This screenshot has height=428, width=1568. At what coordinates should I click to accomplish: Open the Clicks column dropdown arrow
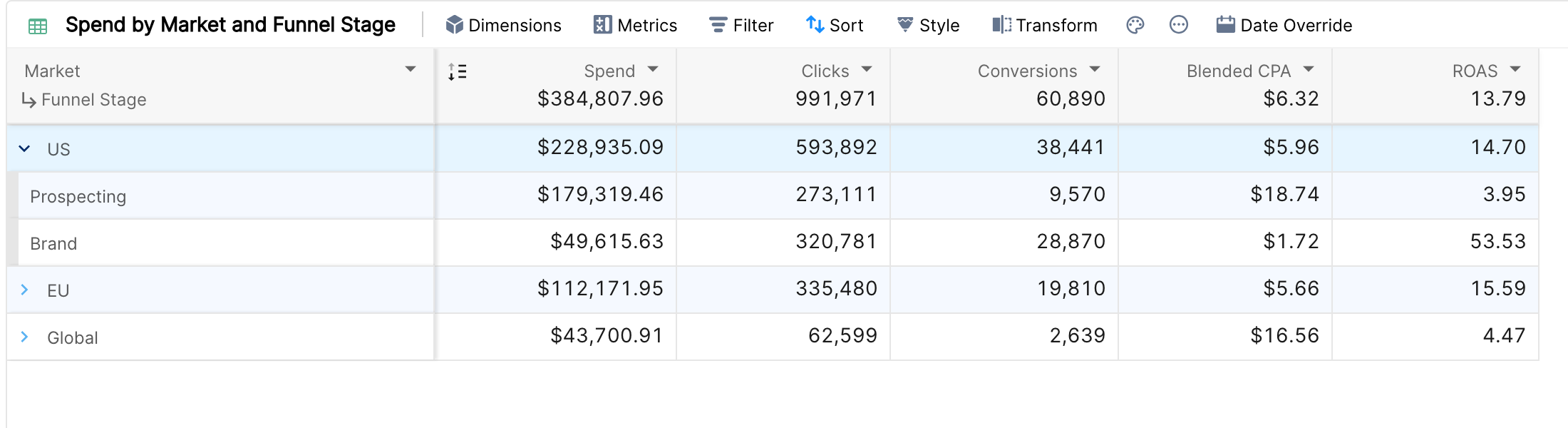point(867,69)
